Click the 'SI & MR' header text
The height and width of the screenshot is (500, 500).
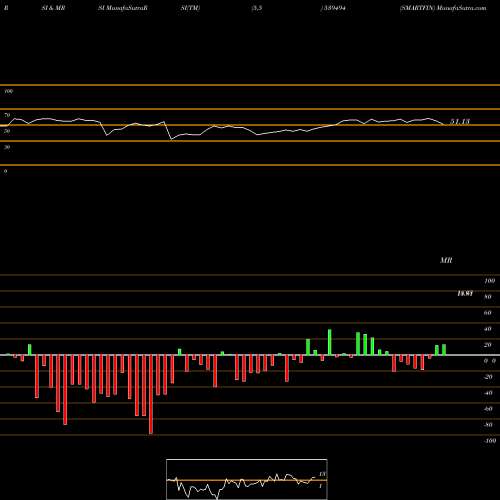[x=53, y=8]
